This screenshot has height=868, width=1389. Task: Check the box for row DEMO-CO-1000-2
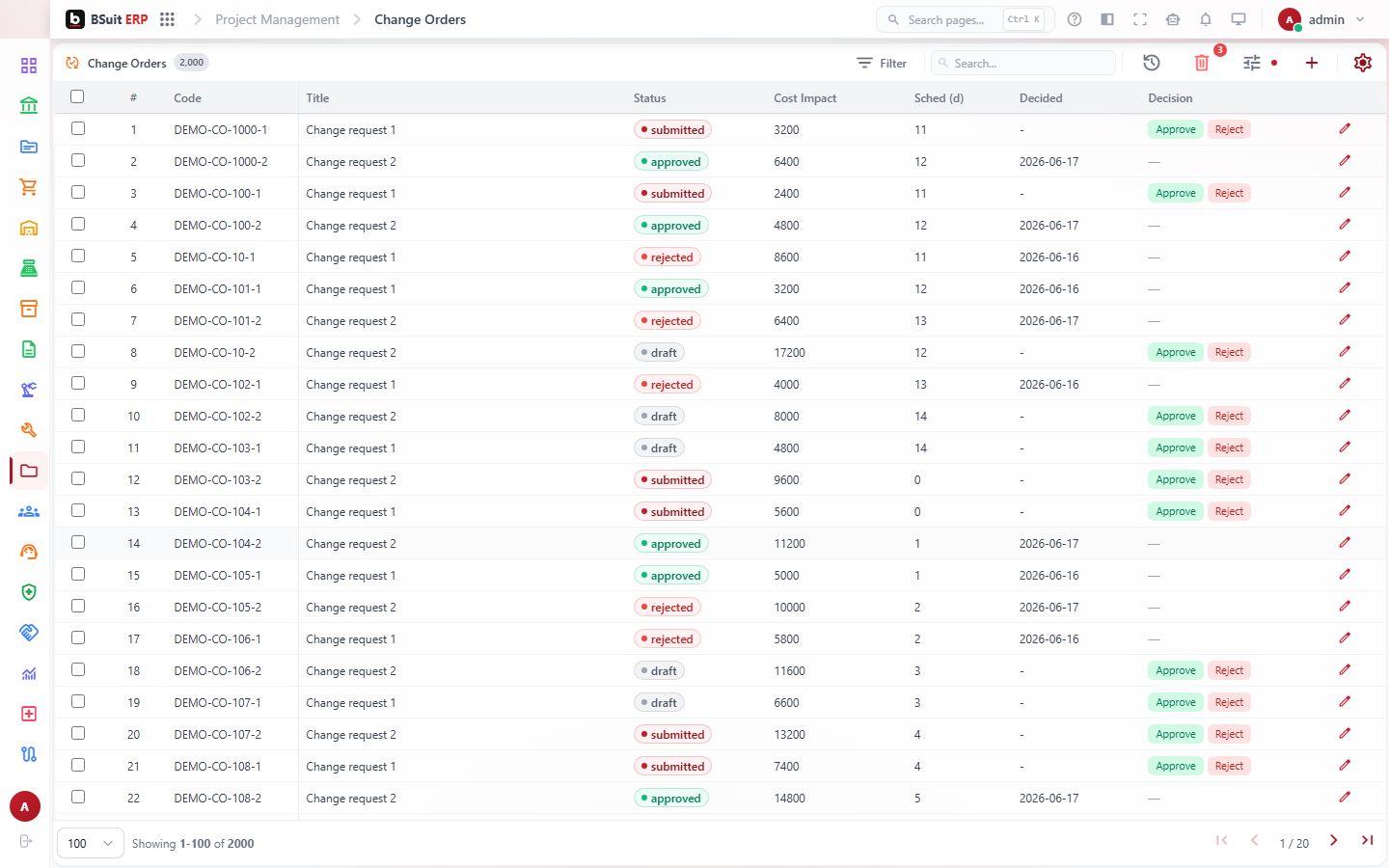78,160
